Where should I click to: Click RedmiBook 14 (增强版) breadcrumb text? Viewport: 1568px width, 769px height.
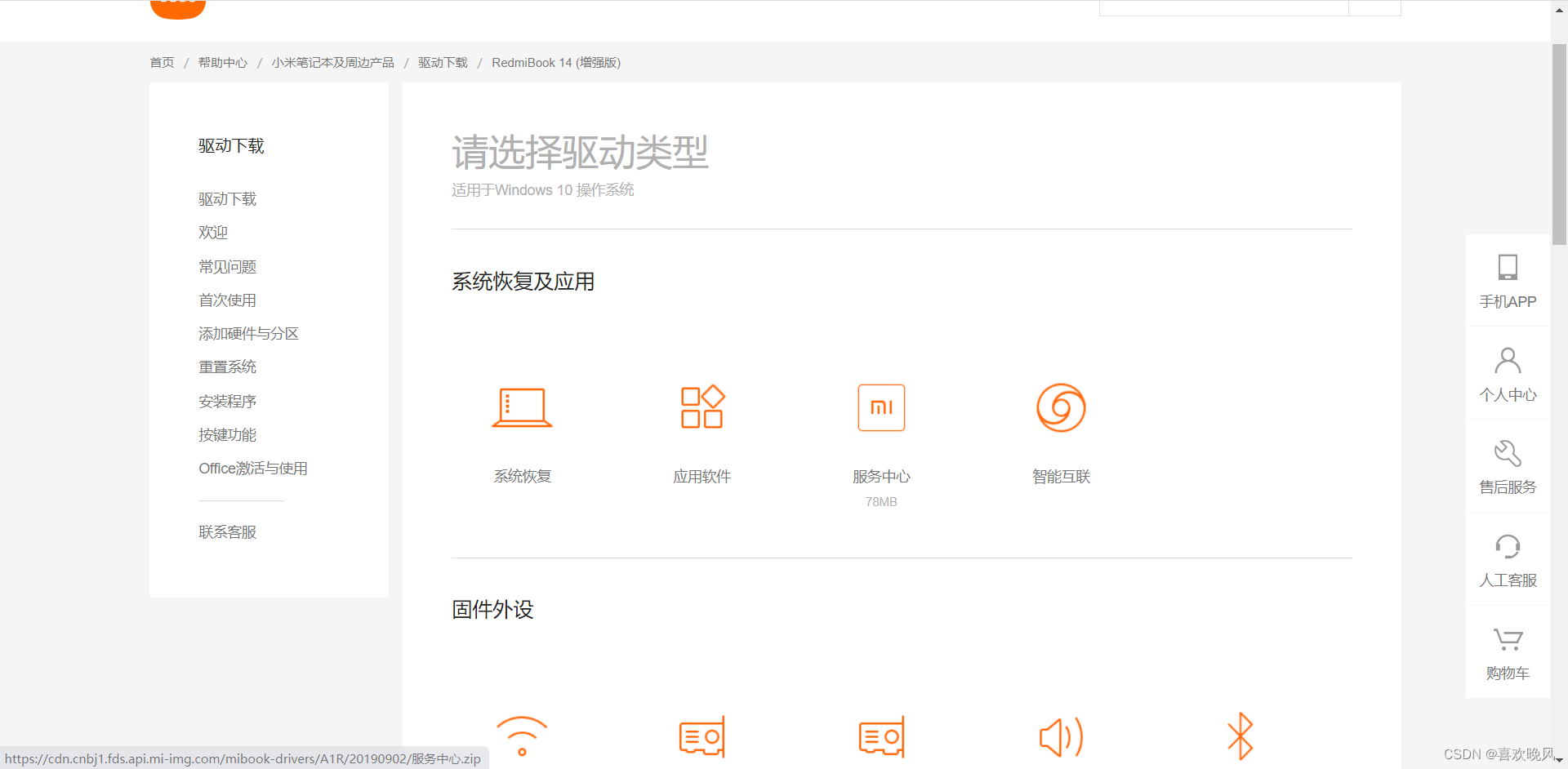click(x=556, y=63)
